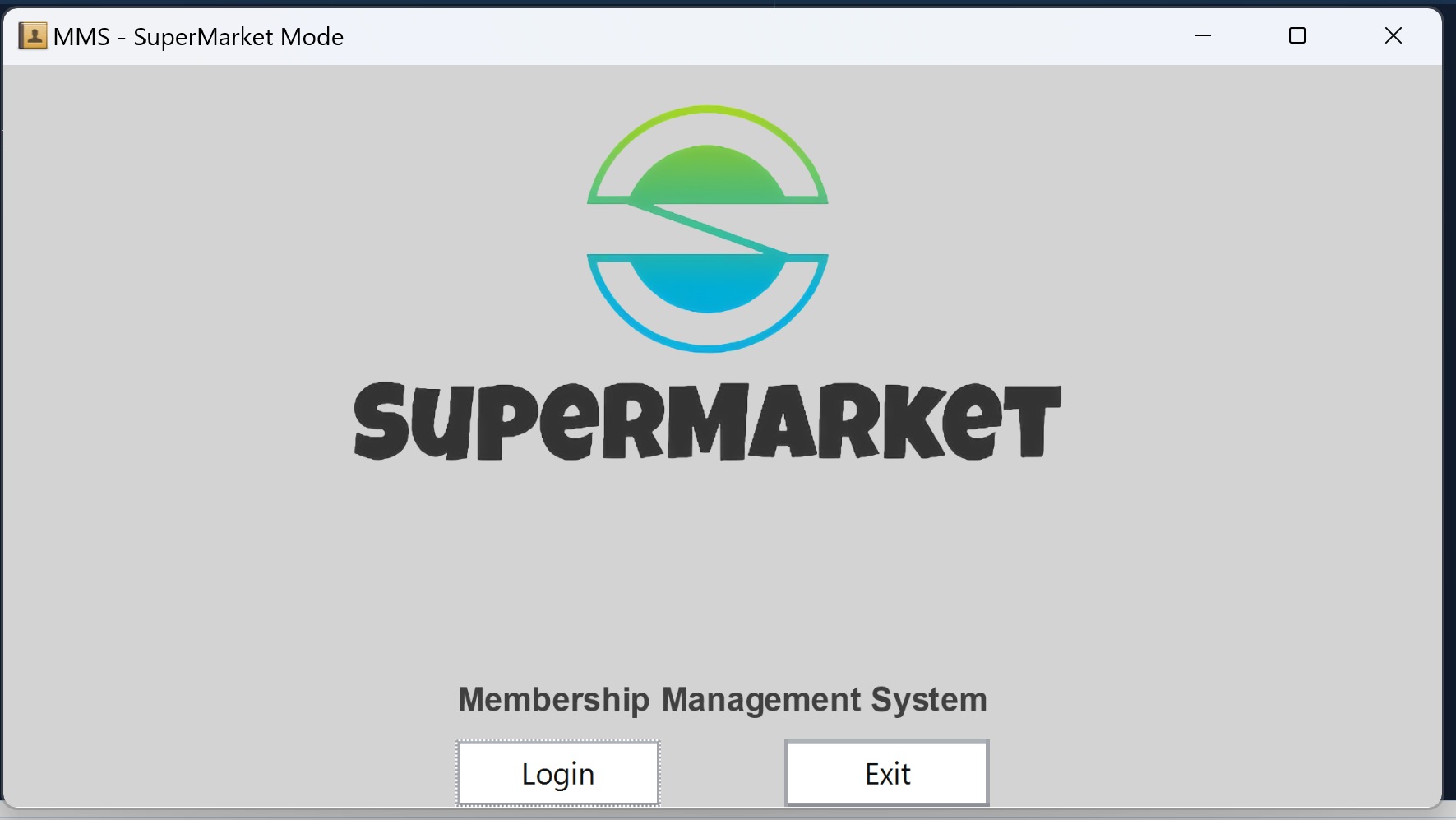Click the Login button
1456x820 pixels.
point(557,773)
